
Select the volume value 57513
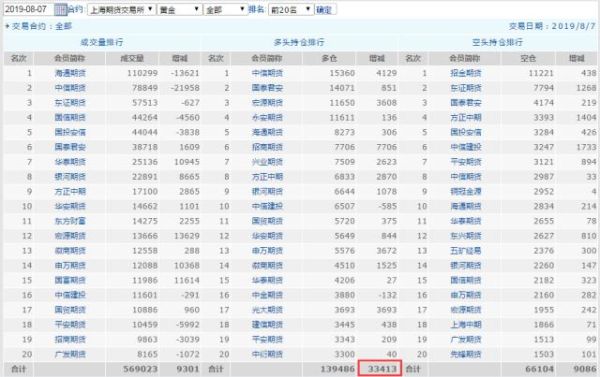tap(145, 103)
